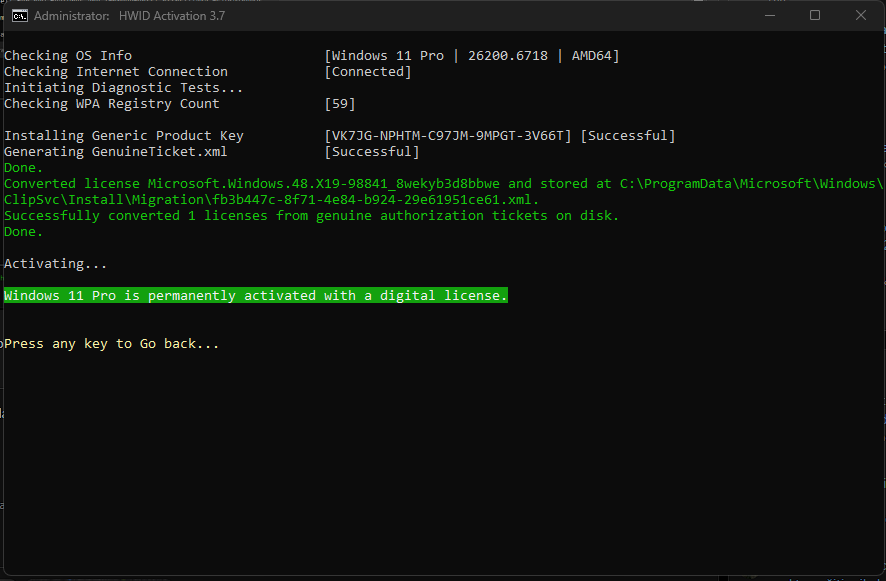Viewport: 886px width, 581px height.
Task: Click the "[59]" registry count value
Action: tap(340, 104)
